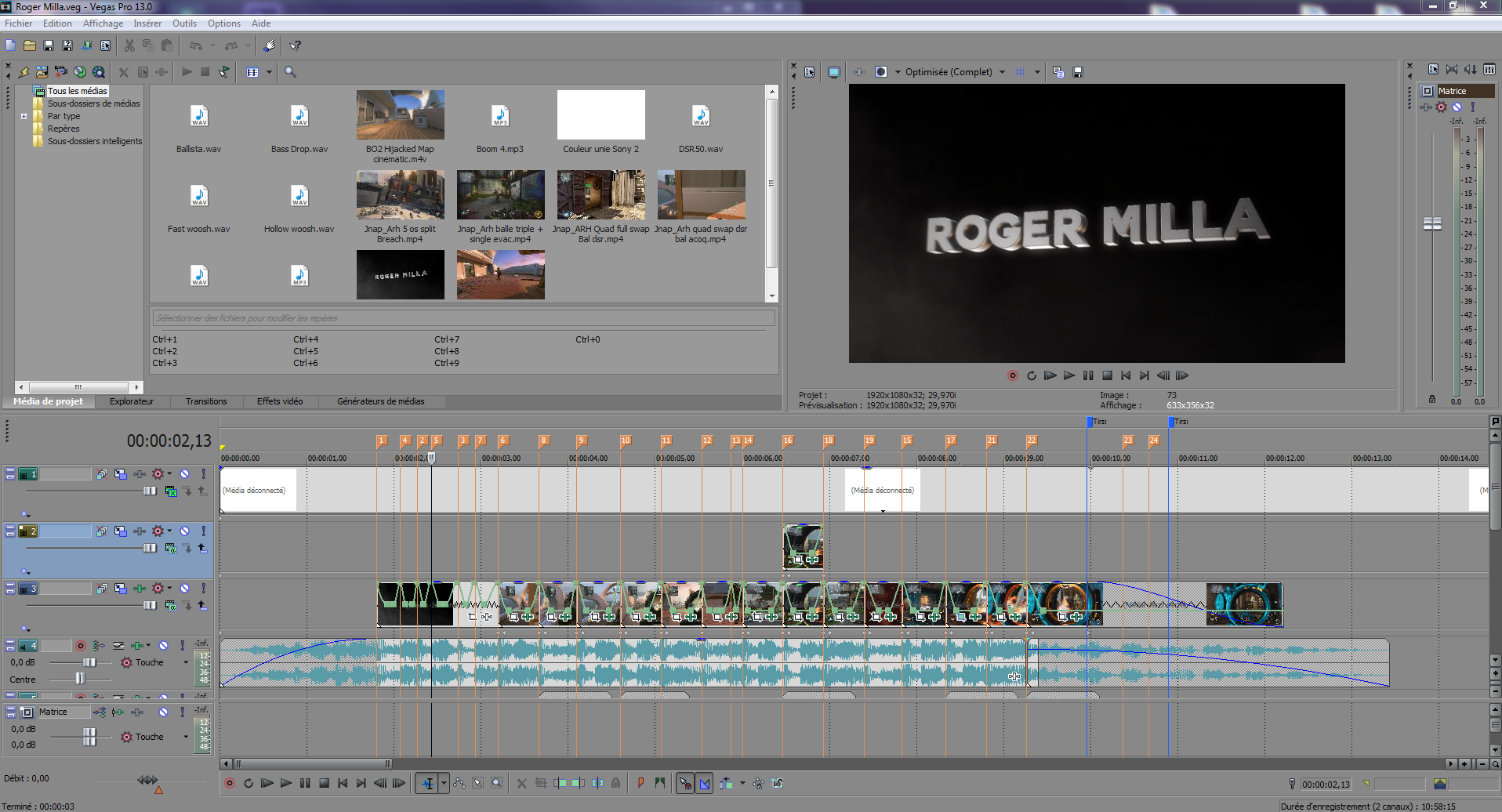
Task: Open the Touche automation dropdown on track 4
Action: click(x=186, y=663)
